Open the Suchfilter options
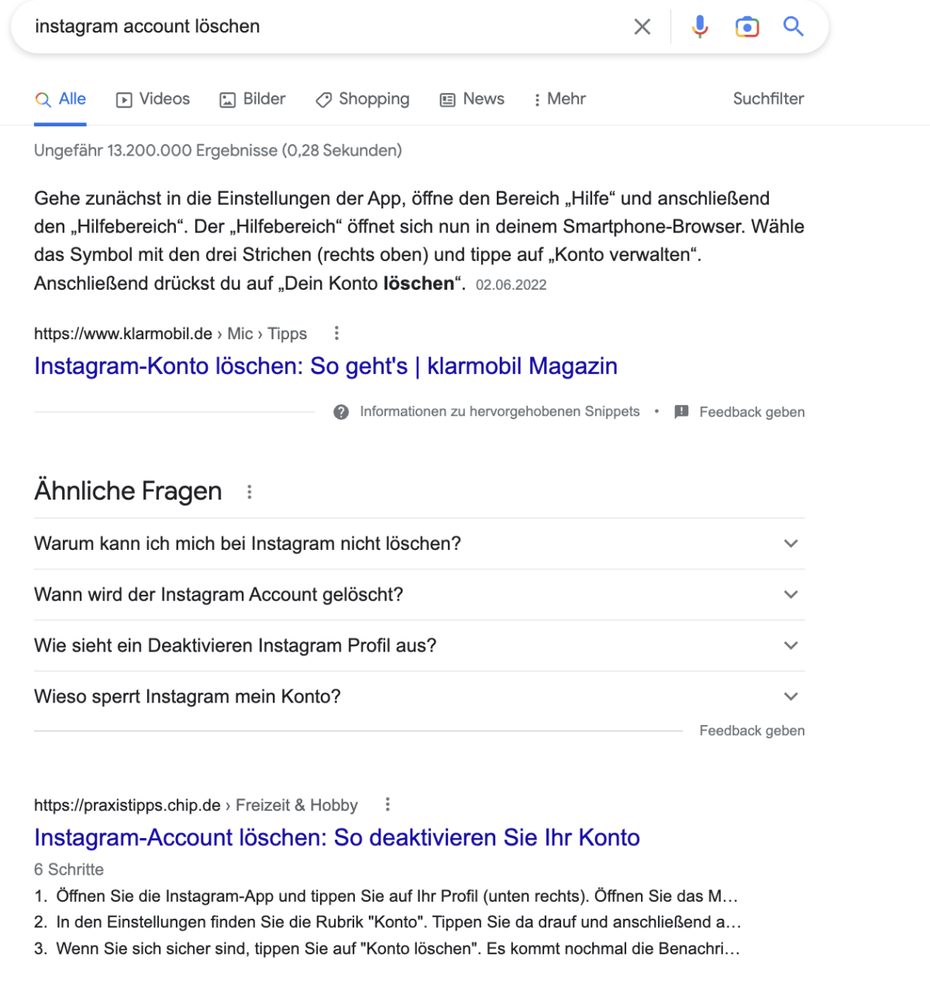Image resolution: width=930 pixels, height=983 pixels. click(x=768, y=99)
